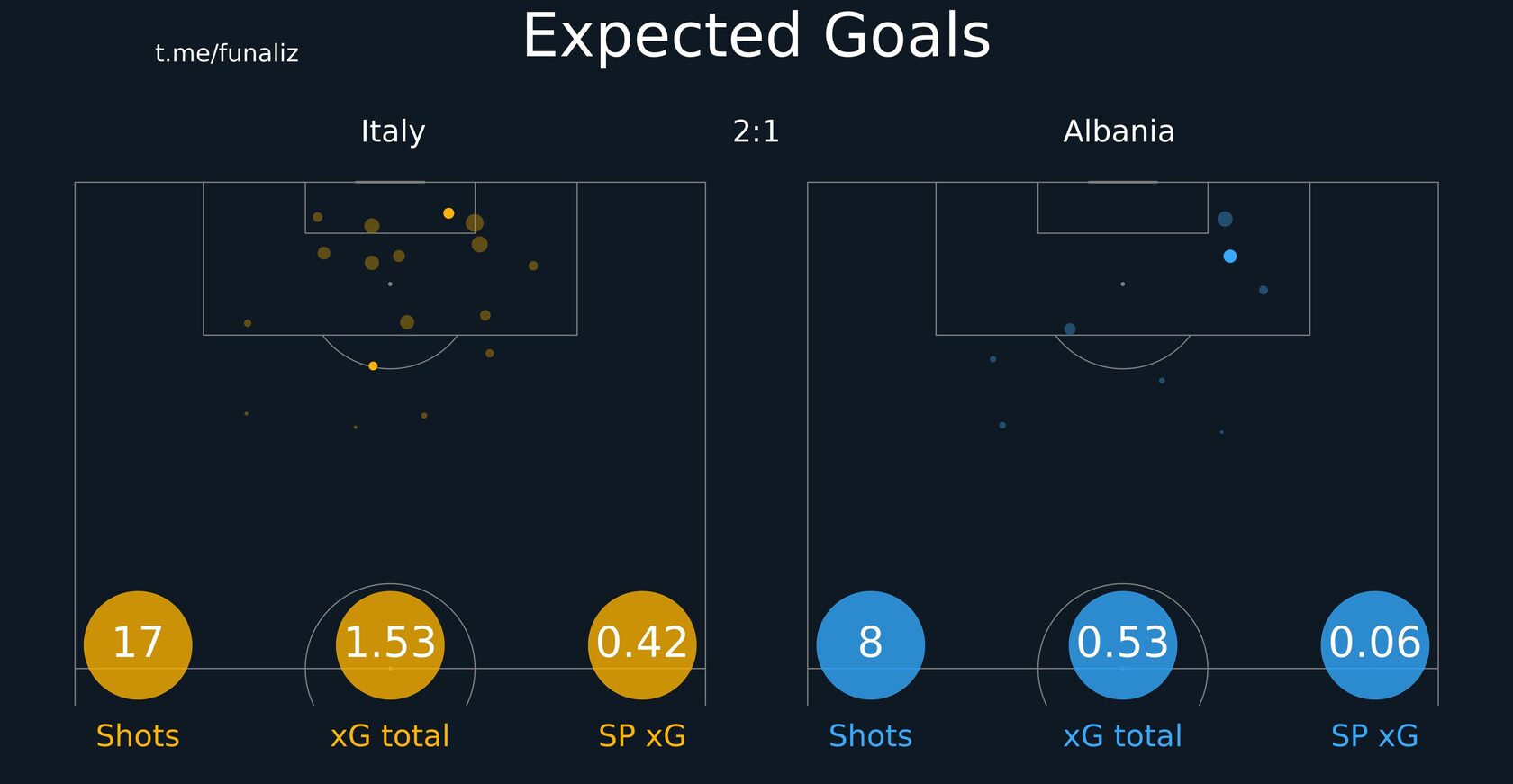Image resolution: width=1513 pixels, height=784 pixels.
Task: Click Albania's blue SP xG label text
Action: 1375,736
